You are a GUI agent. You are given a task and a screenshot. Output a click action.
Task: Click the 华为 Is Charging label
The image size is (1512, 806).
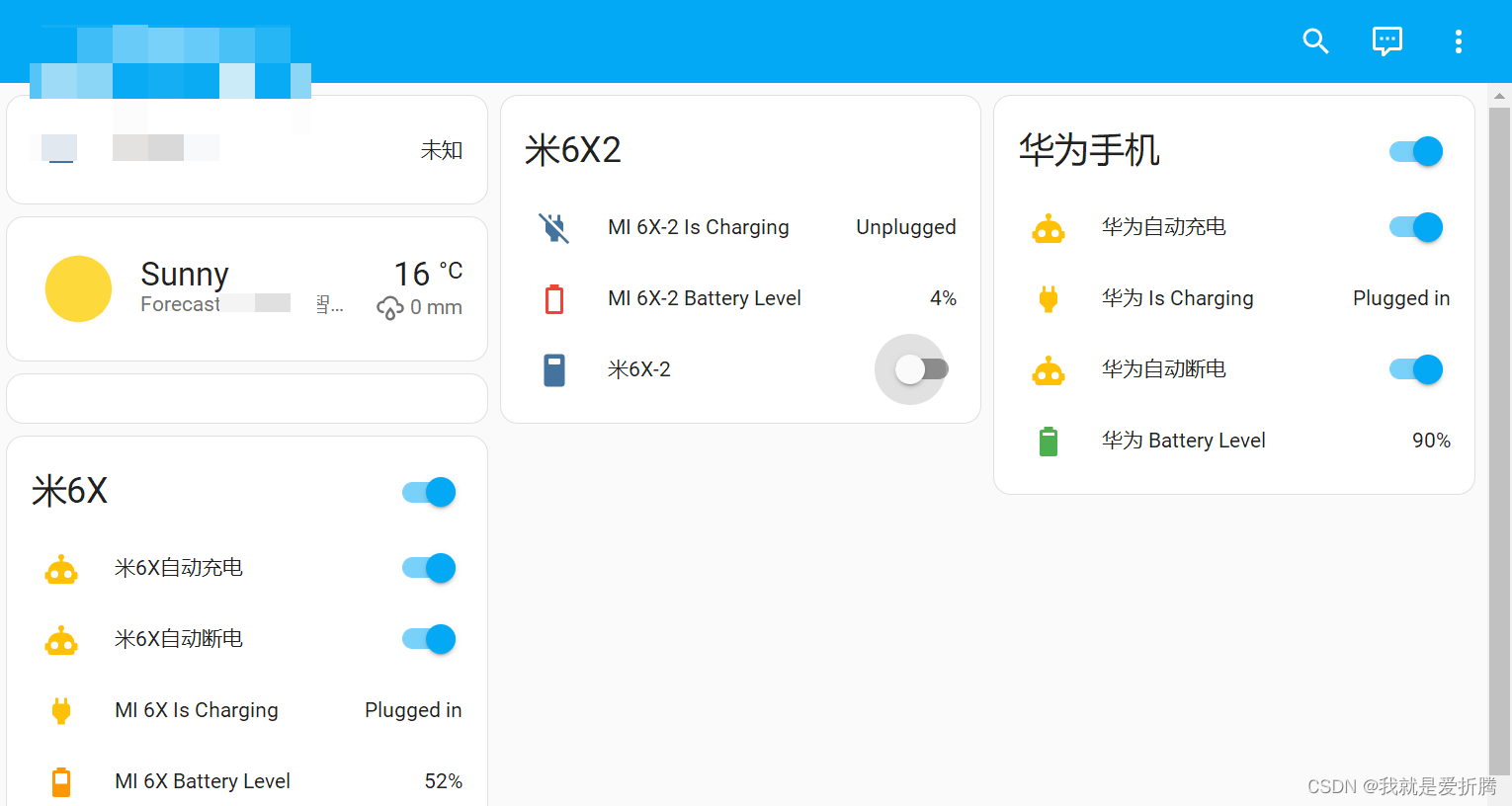click(1178, 298)
